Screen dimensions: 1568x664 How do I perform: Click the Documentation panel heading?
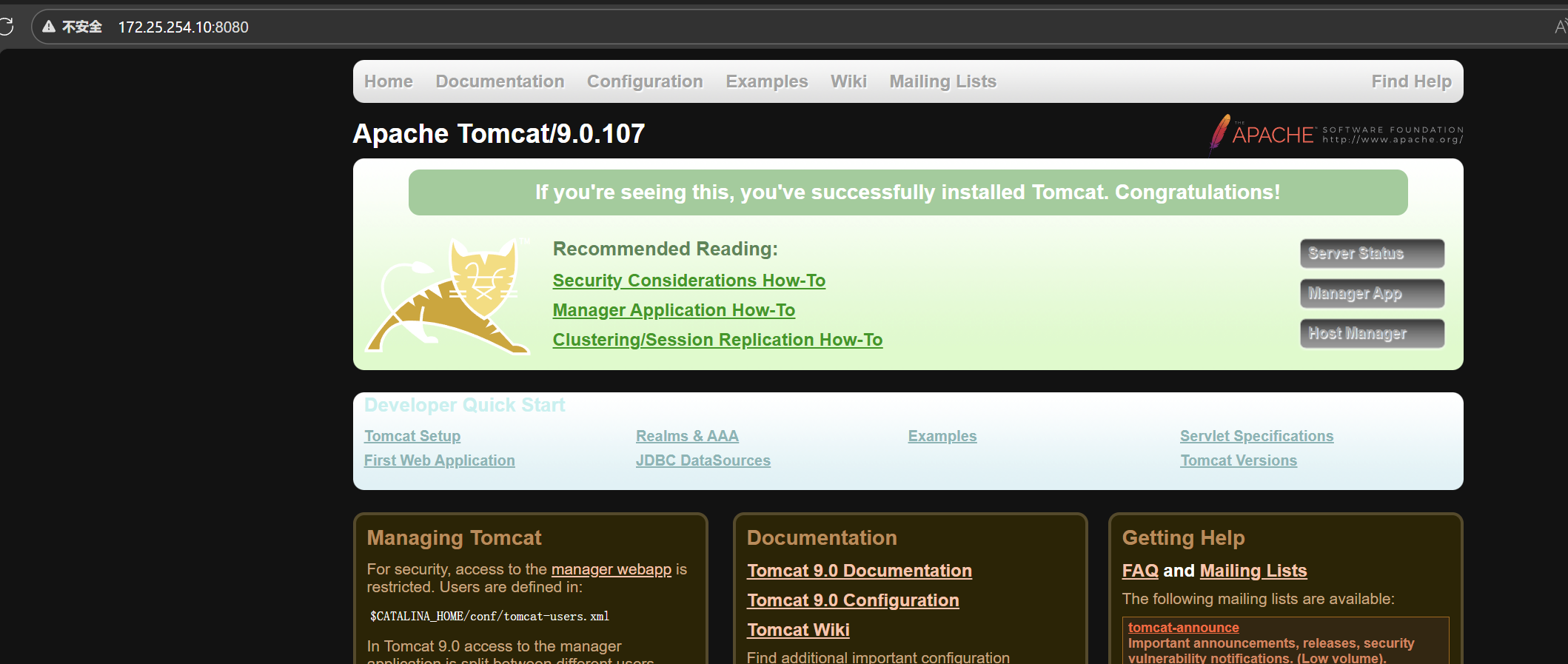tap(821, 537)
